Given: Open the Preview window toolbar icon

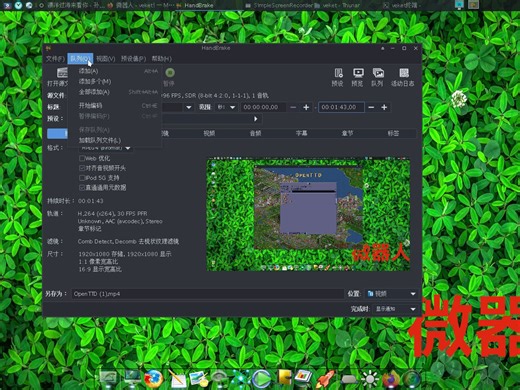Looking at the screenshot, I should [x=358, y=73].
